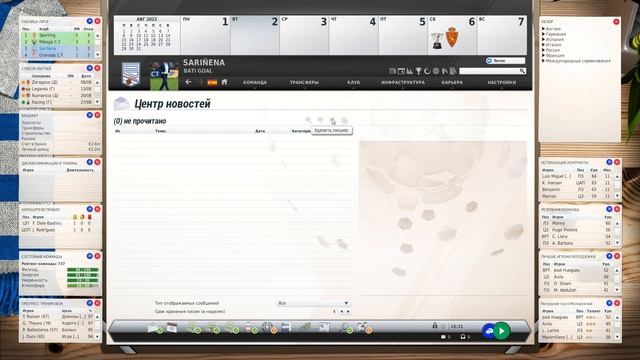The height and width of the screenshot is (360, 640).
Task: Select Sporting row in league table
Action: 58,36
